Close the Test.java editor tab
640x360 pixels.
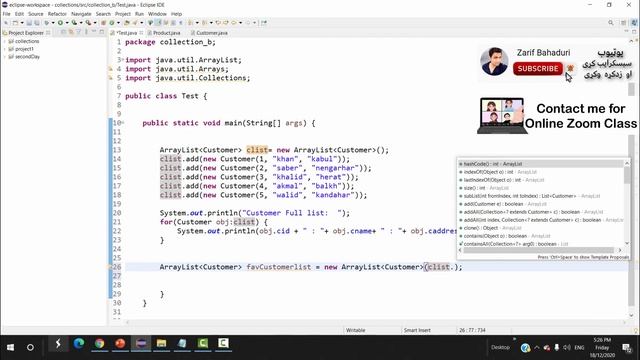point(141,33)
